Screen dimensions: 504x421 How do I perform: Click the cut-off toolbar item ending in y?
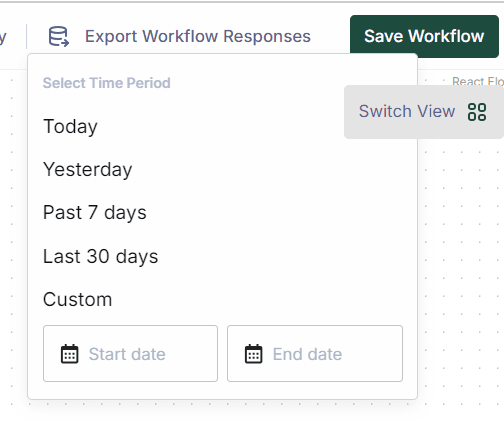tap(3, 37)
